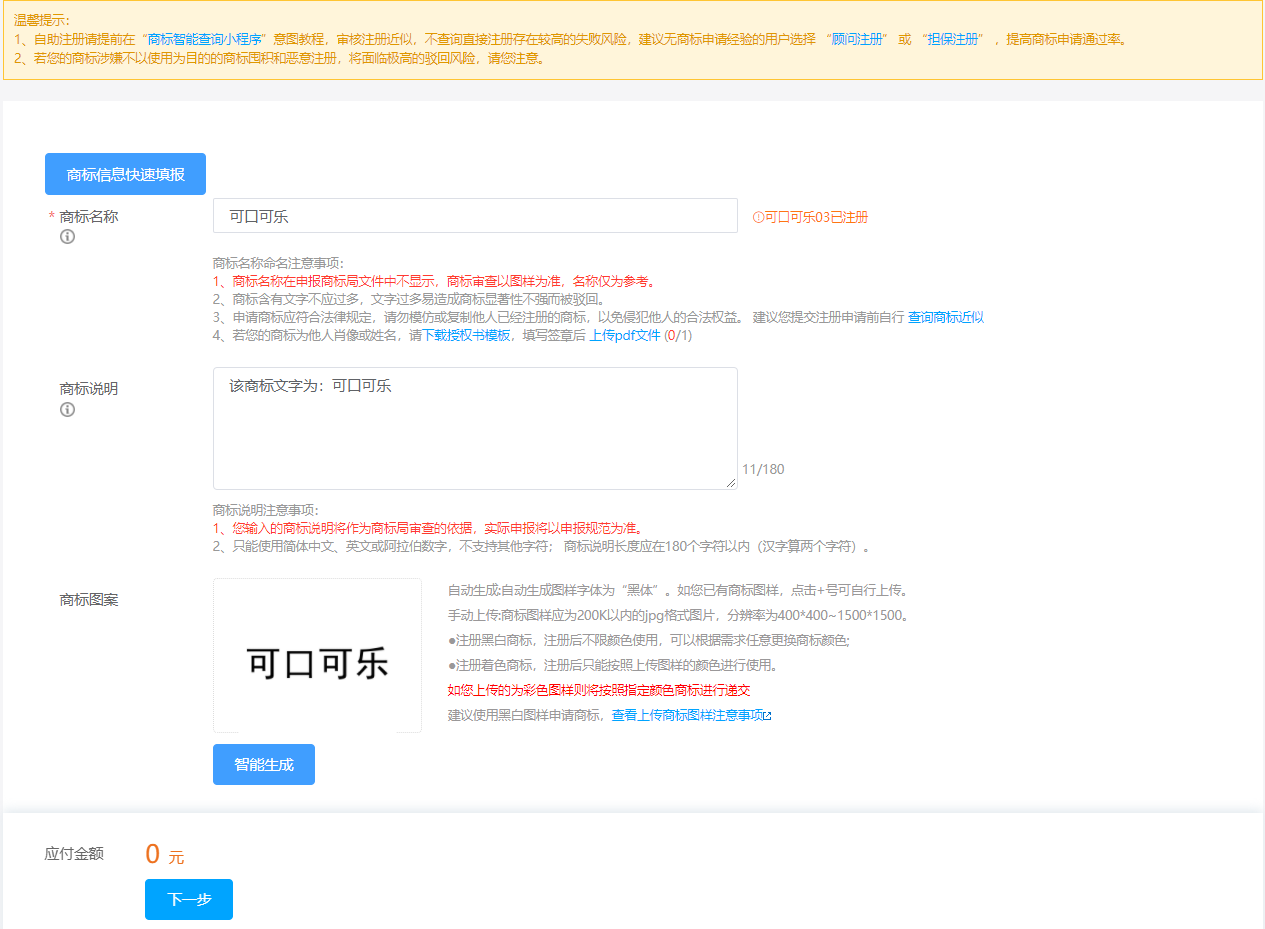Click the 可口可乐 trademark image preview
1265x929 pixels.
(317, 656)
